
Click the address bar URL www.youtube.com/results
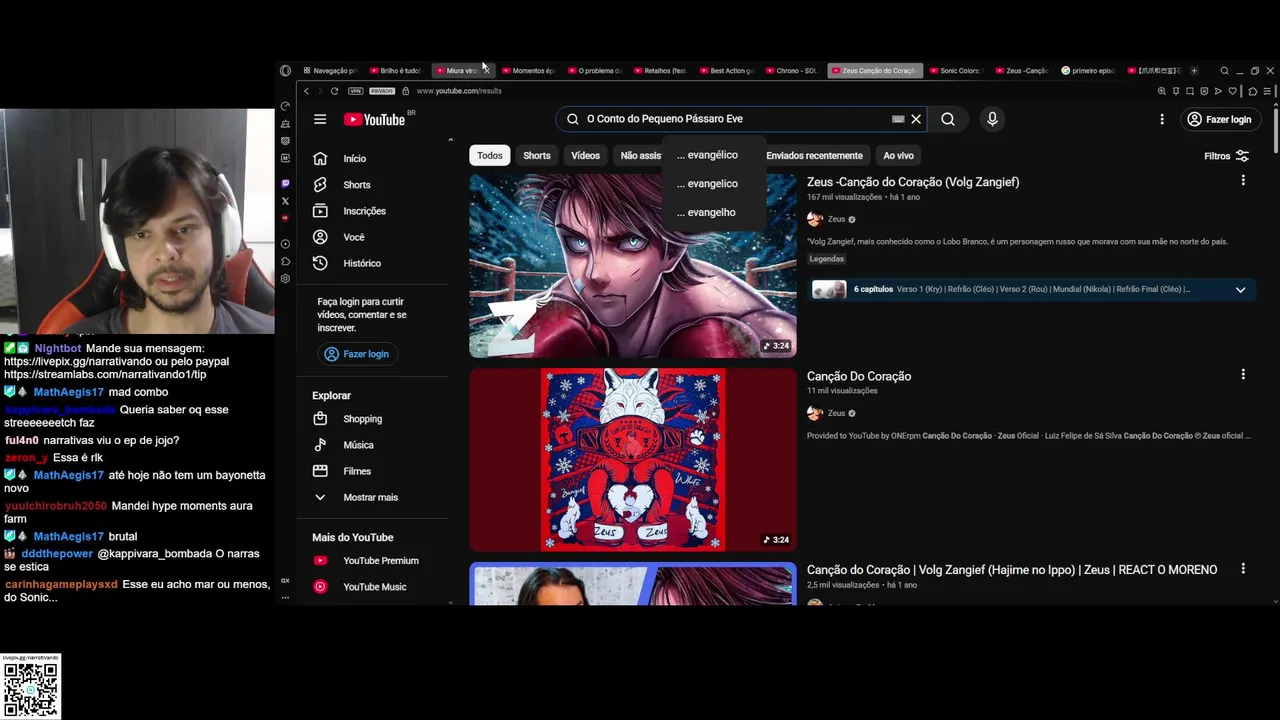coord(459,91)
